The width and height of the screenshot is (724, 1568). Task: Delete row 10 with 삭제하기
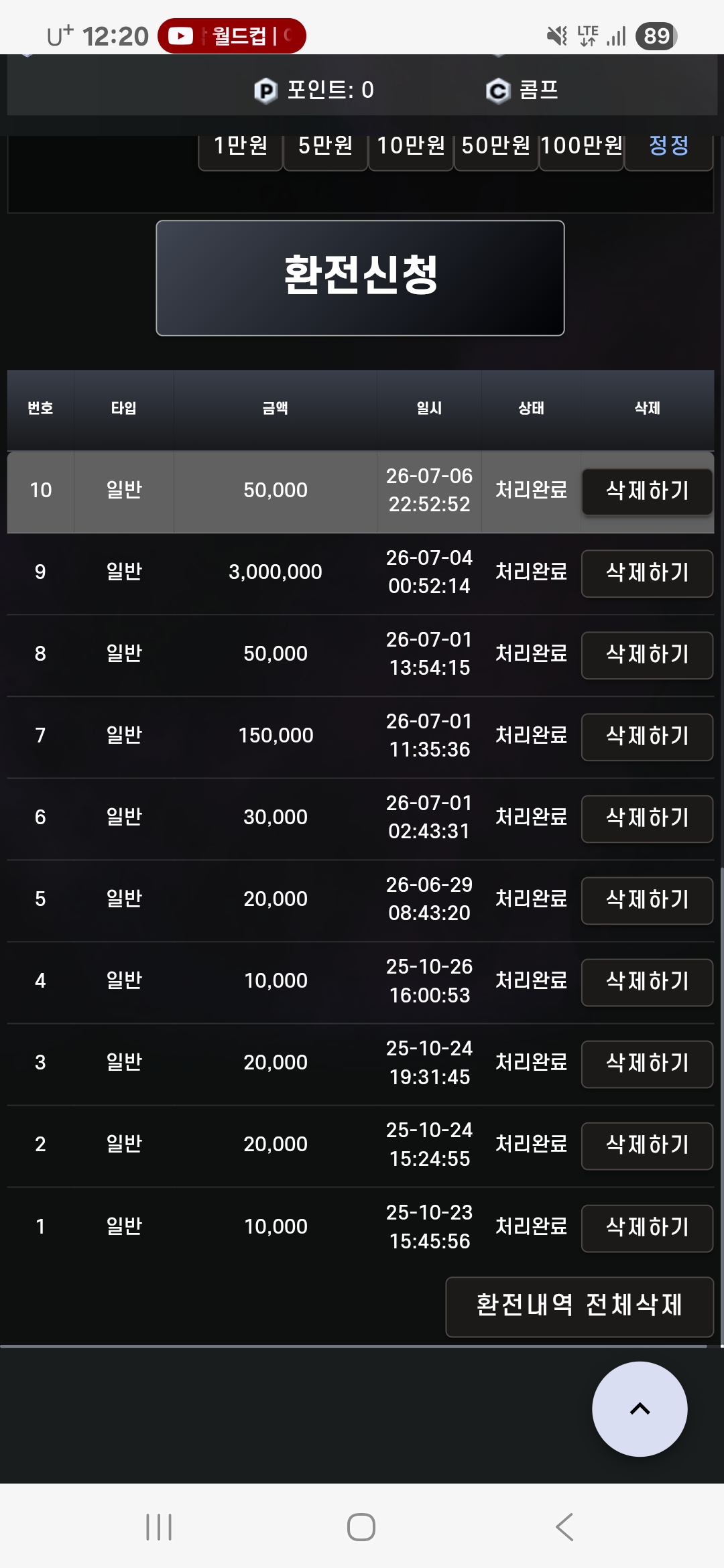click(647, 491)
